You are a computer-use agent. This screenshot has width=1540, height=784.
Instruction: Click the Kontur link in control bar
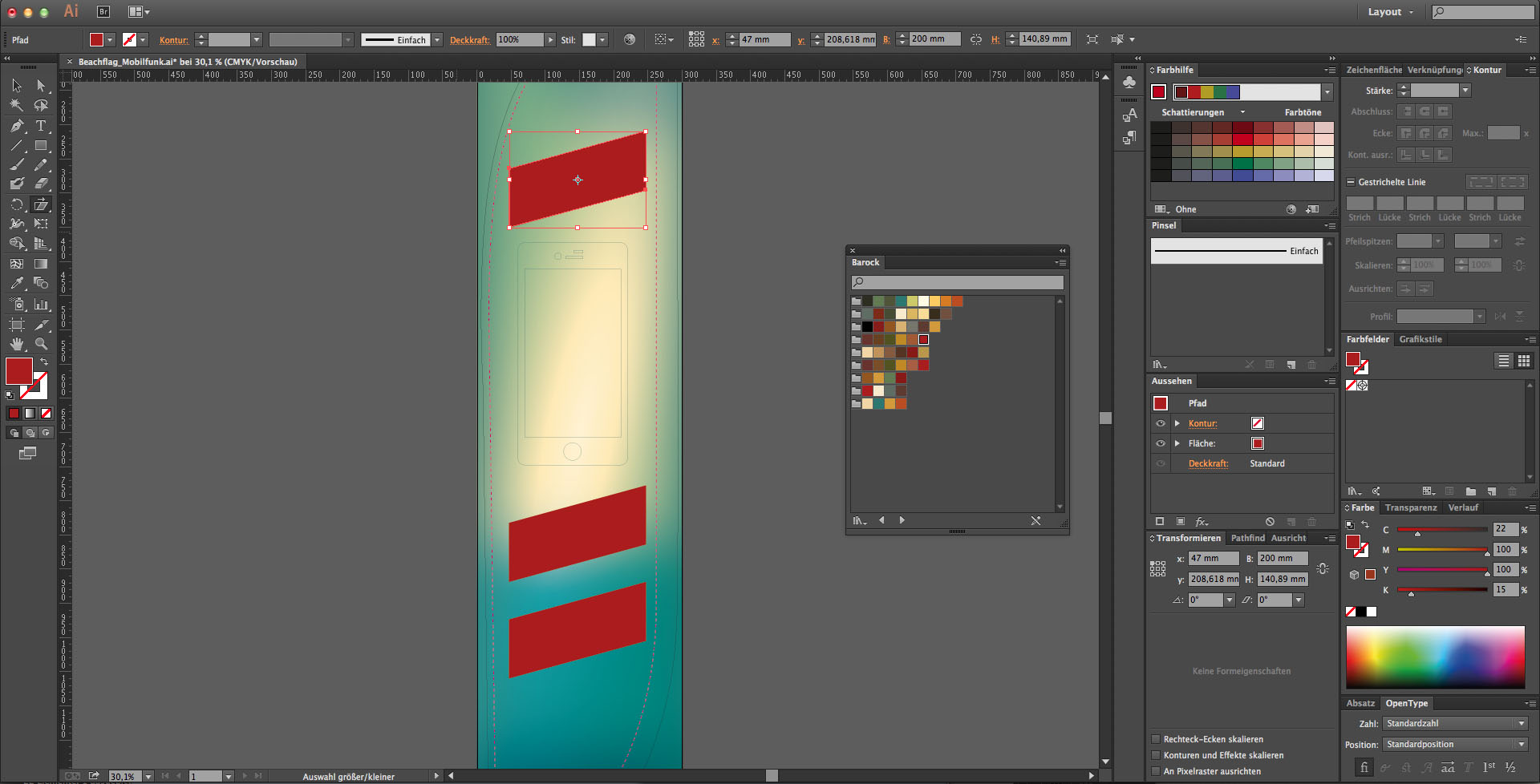173,40
